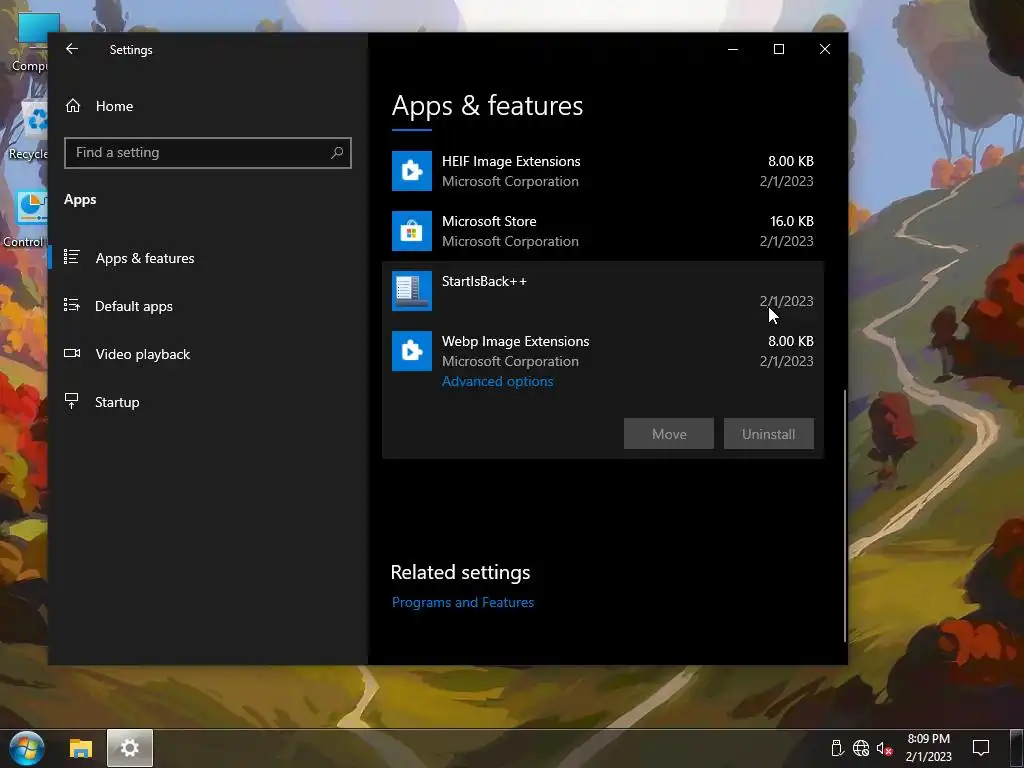The image size is (1024, 768).
Task: Open the notification center icon
Action: 981,748
